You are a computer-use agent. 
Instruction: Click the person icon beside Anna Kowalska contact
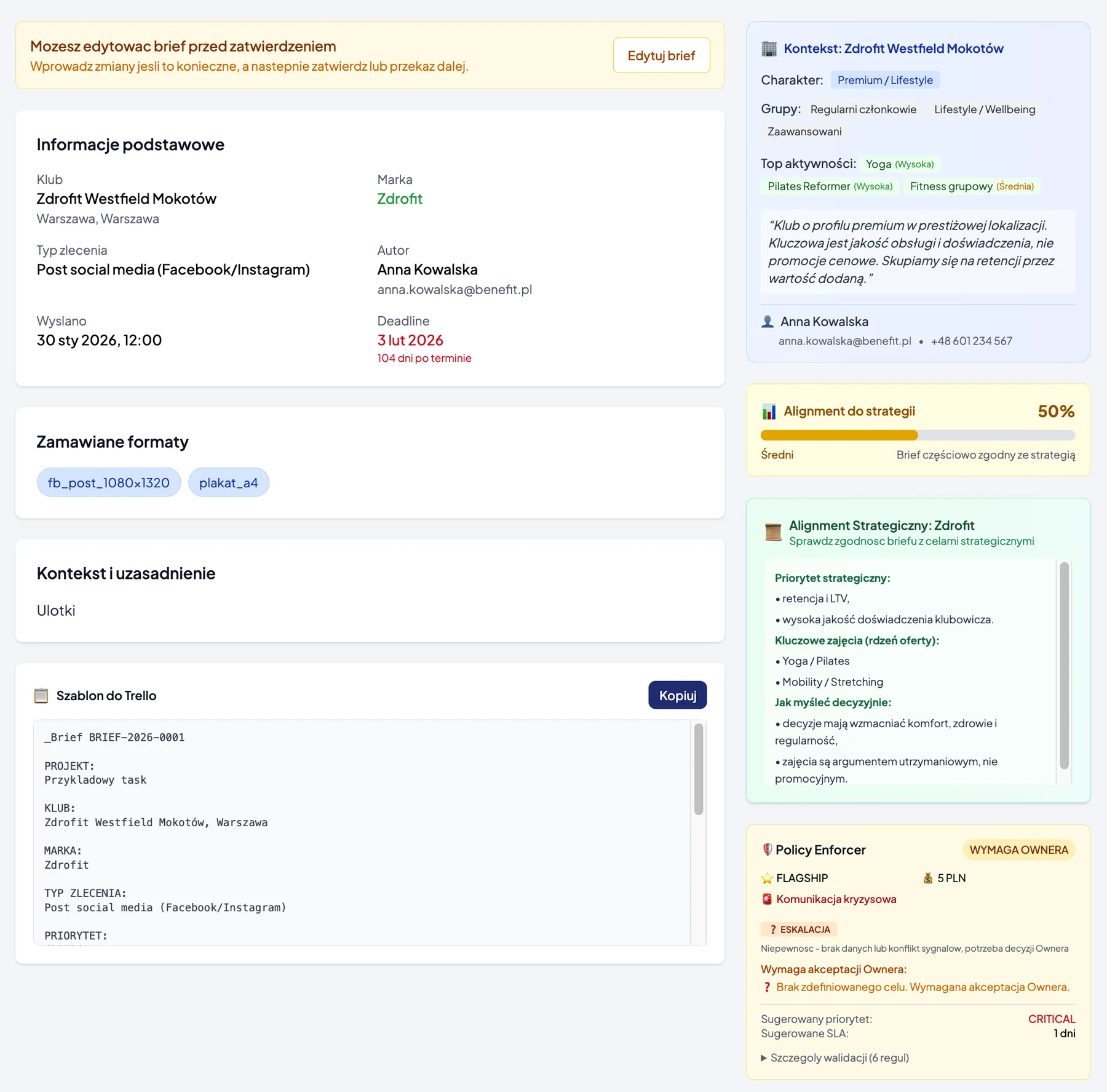768,322
